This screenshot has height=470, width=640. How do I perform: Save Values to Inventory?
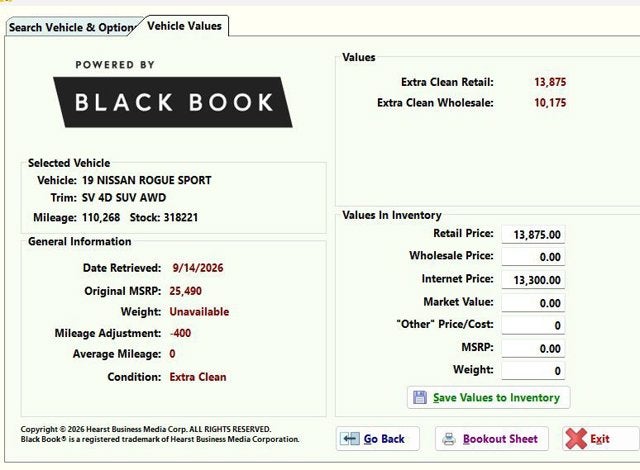click(489, 397)
